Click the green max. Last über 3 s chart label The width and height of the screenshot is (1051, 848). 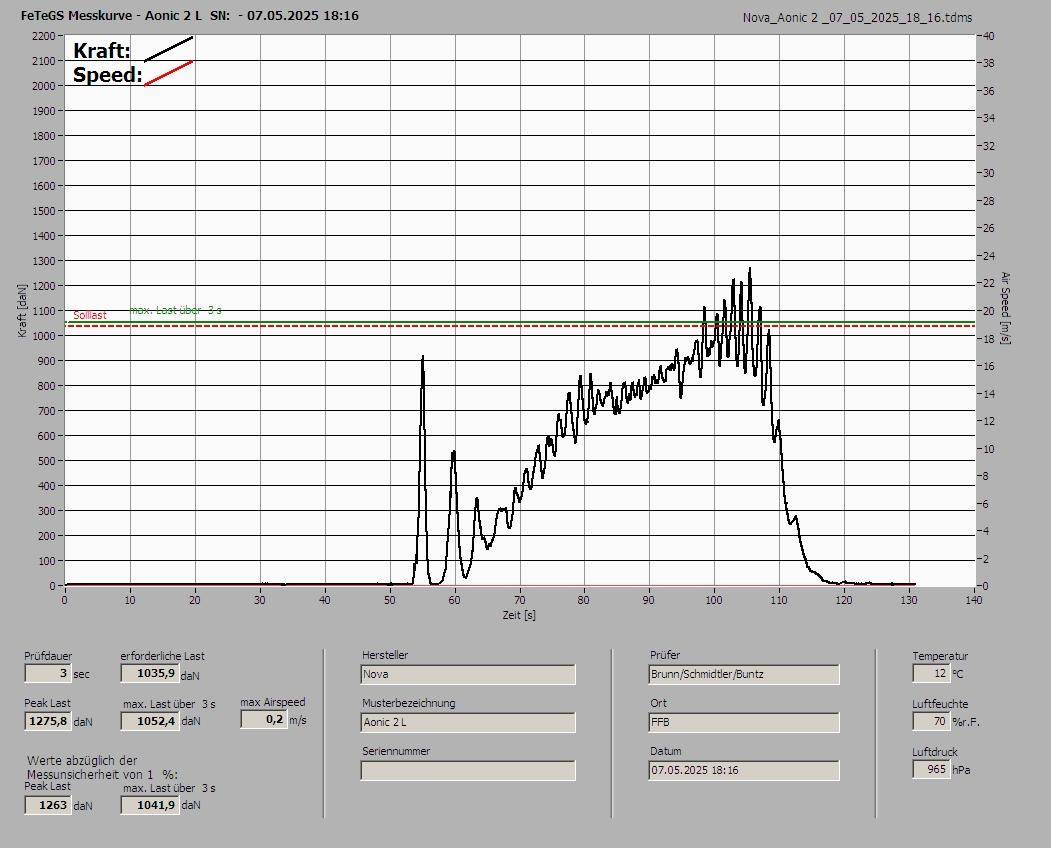point(176,310)
